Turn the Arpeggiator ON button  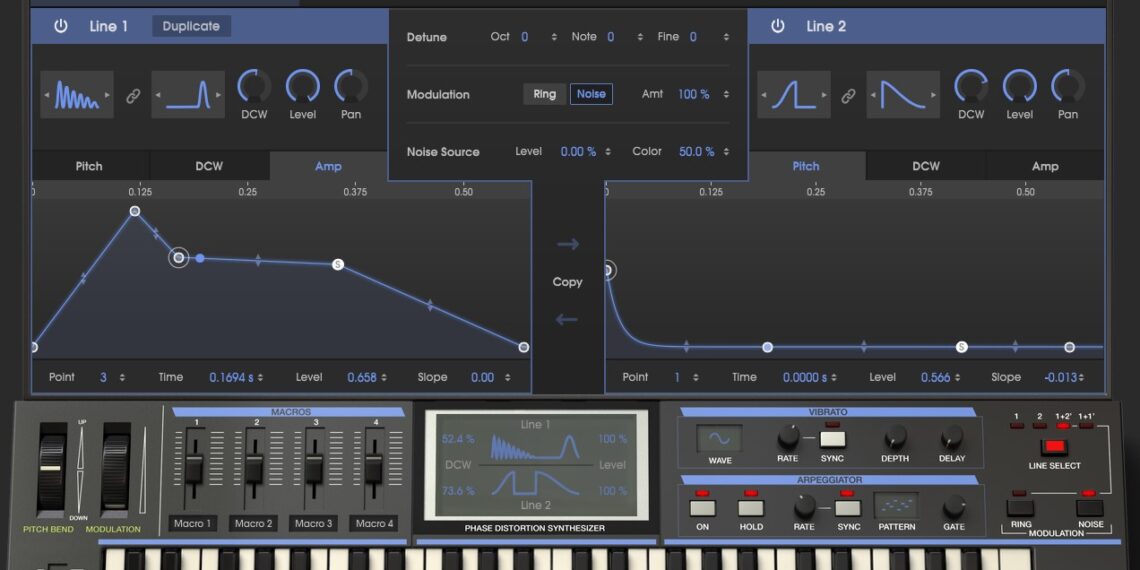pyautogui.click(x=703, y=507)
